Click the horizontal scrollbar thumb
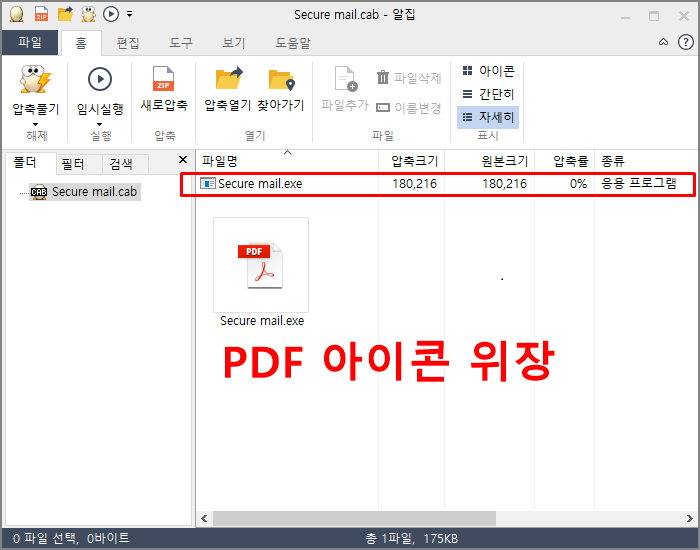 [354, 518]
